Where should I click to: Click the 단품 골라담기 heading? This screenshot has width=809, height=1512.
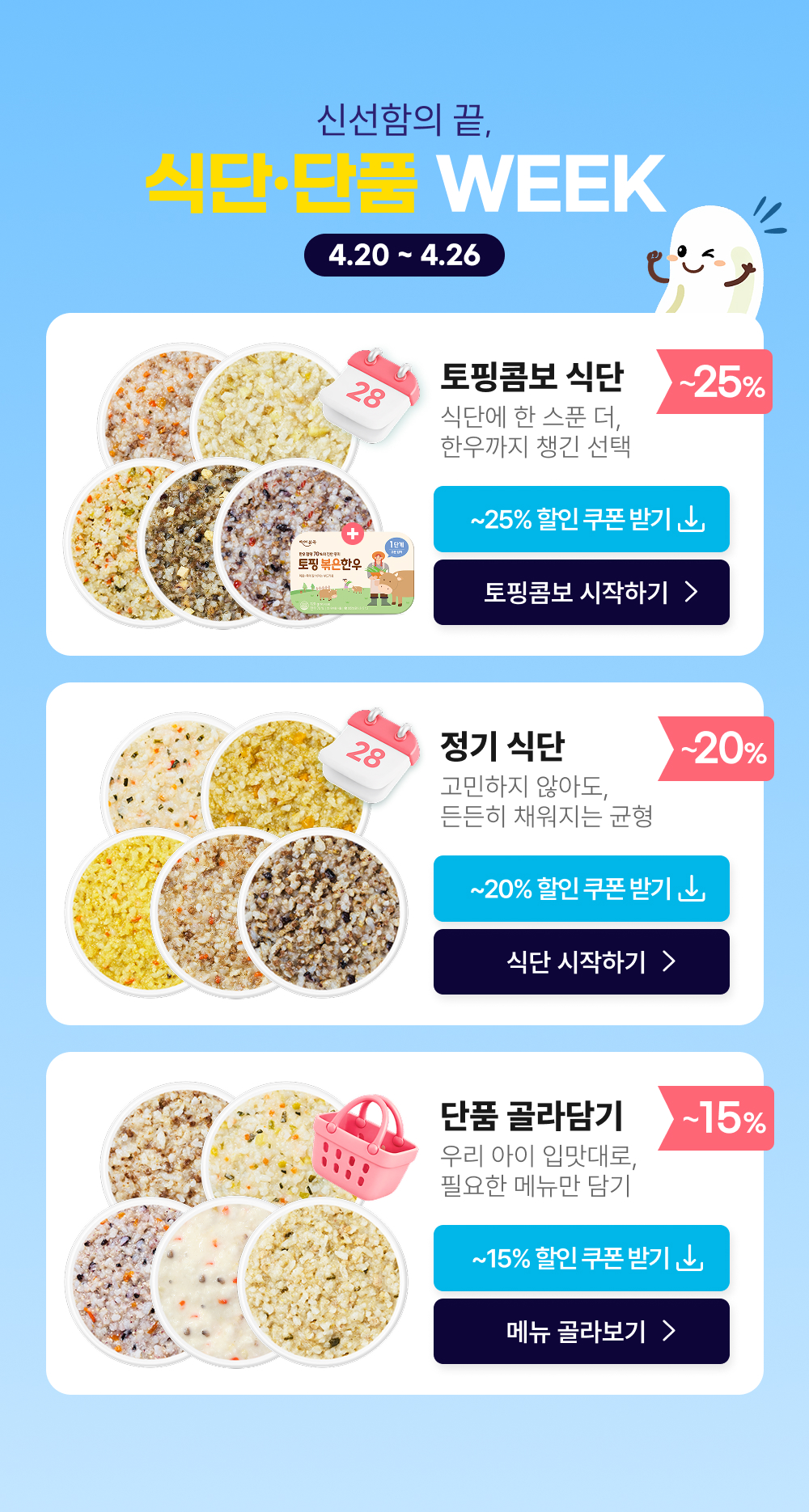pyautogui.click(x=532, y=1117)
